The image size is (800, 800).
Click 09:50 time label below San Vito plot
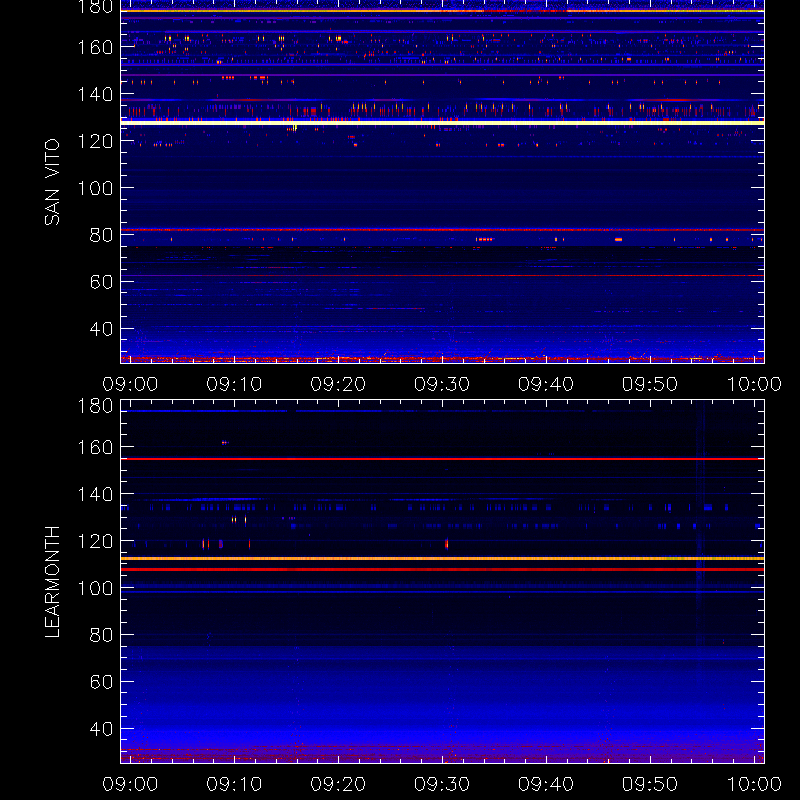(x=649, y=384)
